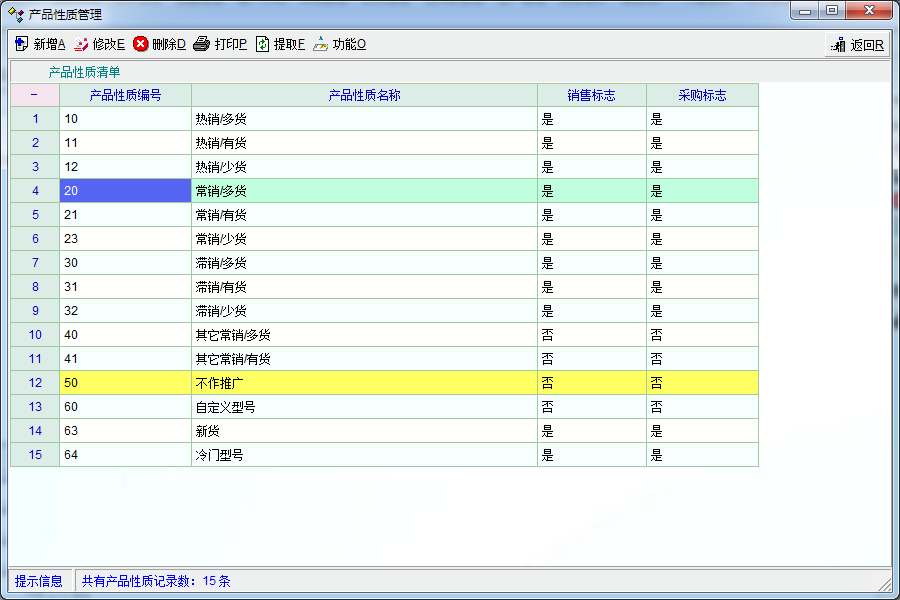Screen dimensions: 900x600
Task: Click the Modify (修改E) toolbar icon
Action: point(81,44)
